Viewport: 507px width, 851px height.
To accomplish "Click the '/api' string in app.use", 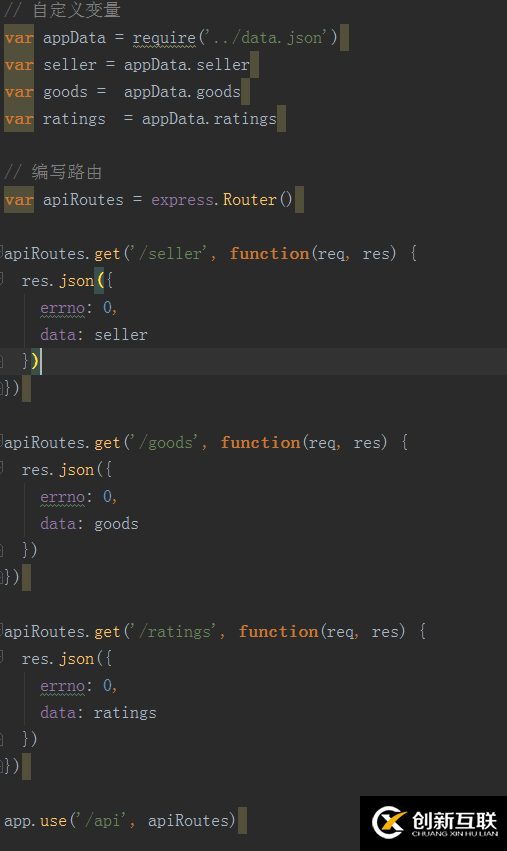I will (x=103, y=821).
